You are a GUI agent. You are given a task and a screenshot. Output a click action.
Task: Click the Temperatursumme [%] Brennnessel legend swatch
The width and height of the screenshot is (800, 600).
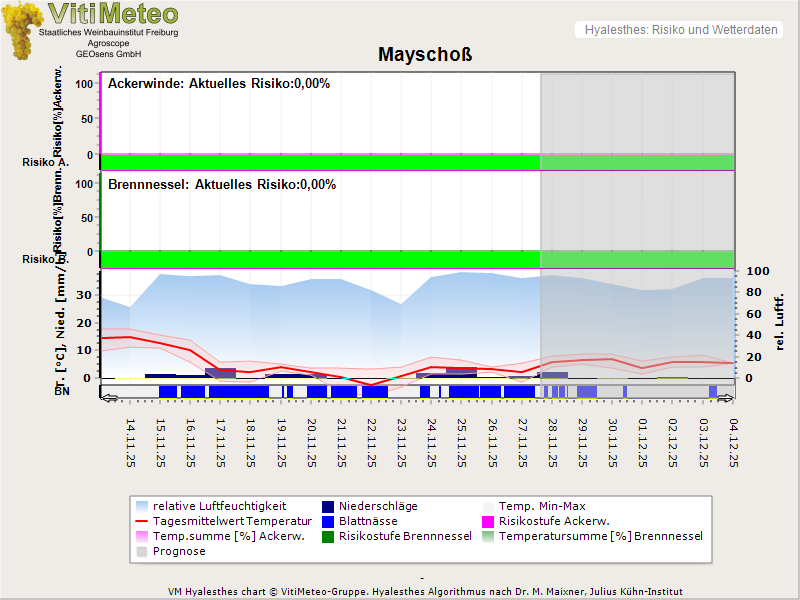(489, 536)
